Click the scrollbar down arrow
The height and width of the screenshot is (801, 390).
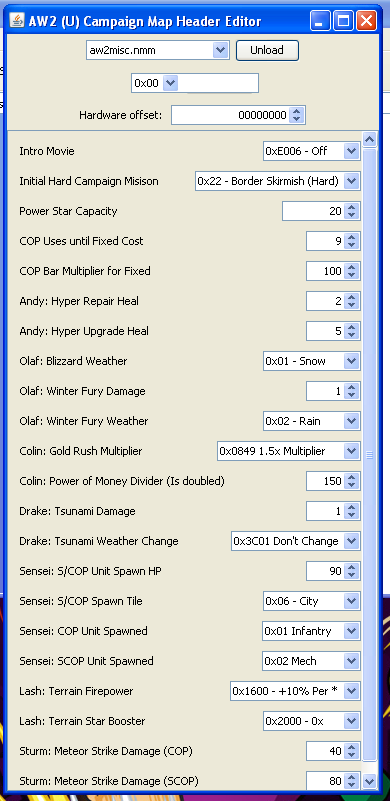point(370,781)
